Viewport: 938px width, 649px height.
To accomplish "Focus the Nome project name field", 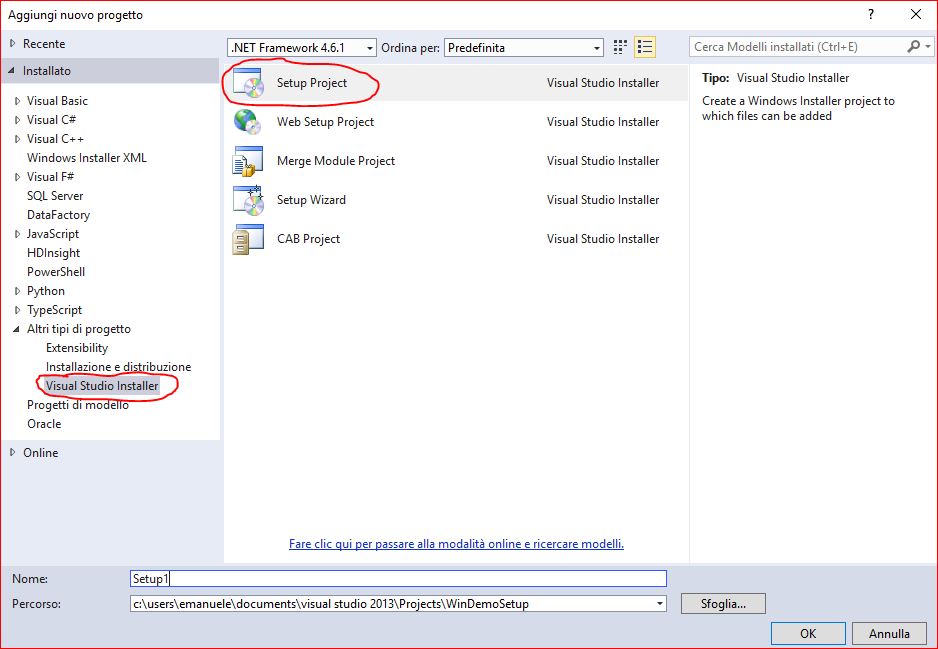I will [x=398, y=578].
